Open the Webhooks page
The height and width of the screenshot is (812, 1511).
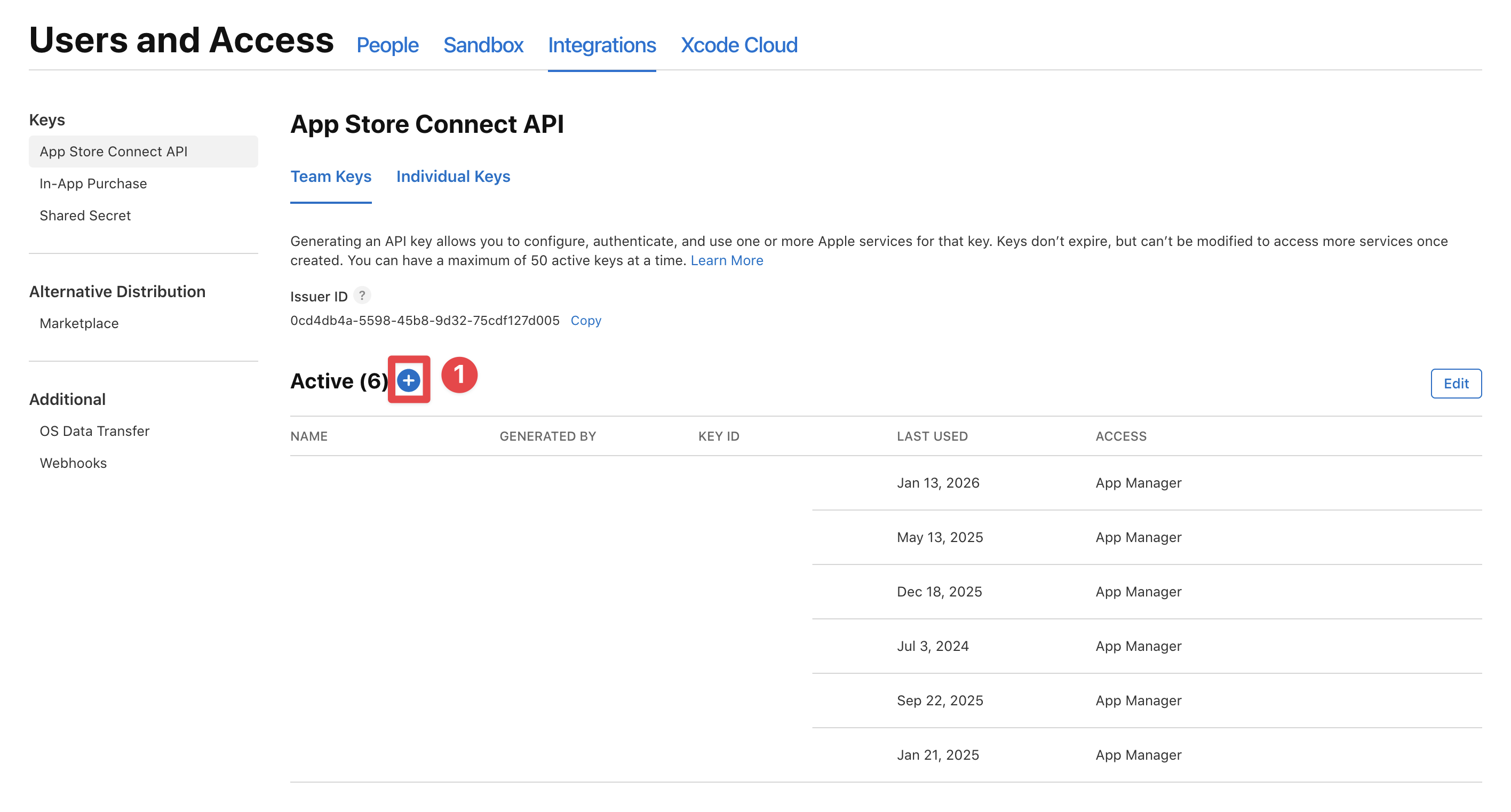point(73,463)
